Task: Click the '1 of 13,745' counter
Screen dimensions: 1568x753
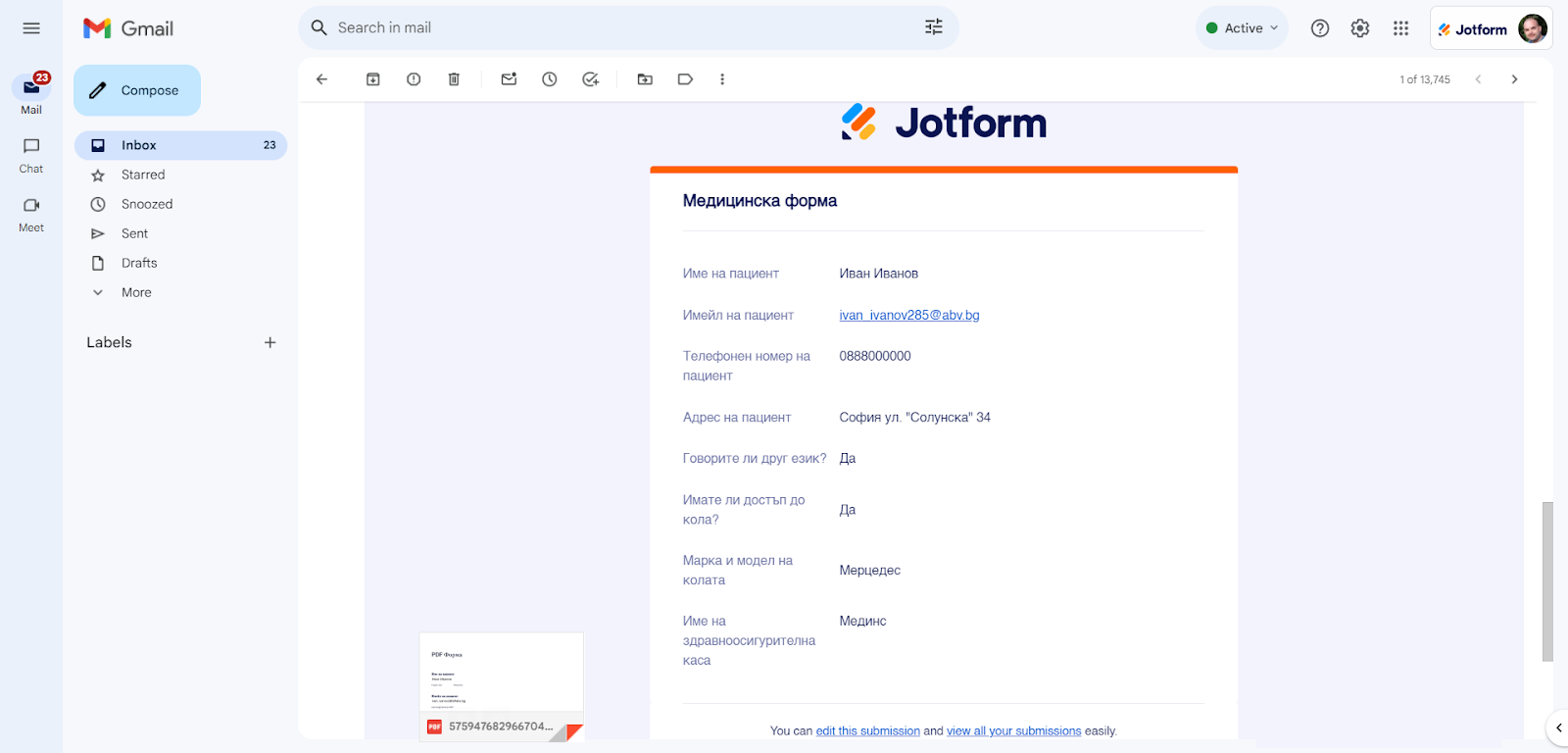Action: pos(1425,79)
